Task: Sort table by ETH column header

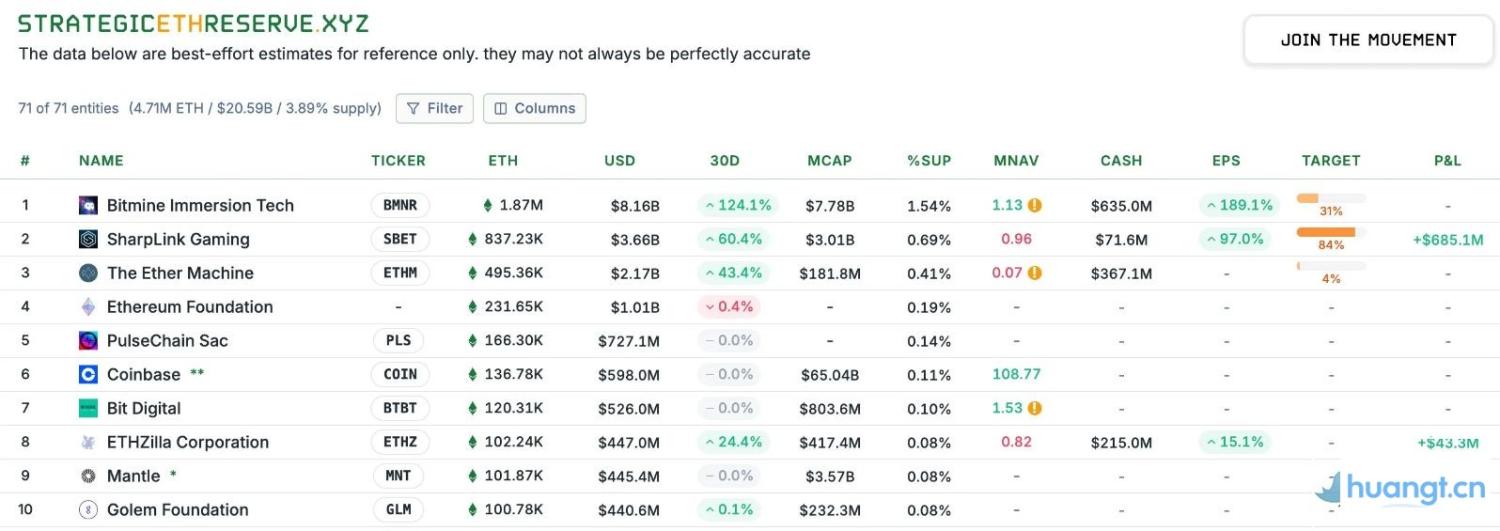Action: tap(503, 160)
